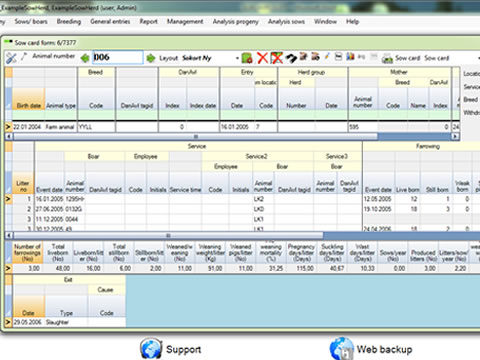Click the service grid horizontal scrollbar
The image size is (480, 360).
pyautogui.click(x=168, y=235)
